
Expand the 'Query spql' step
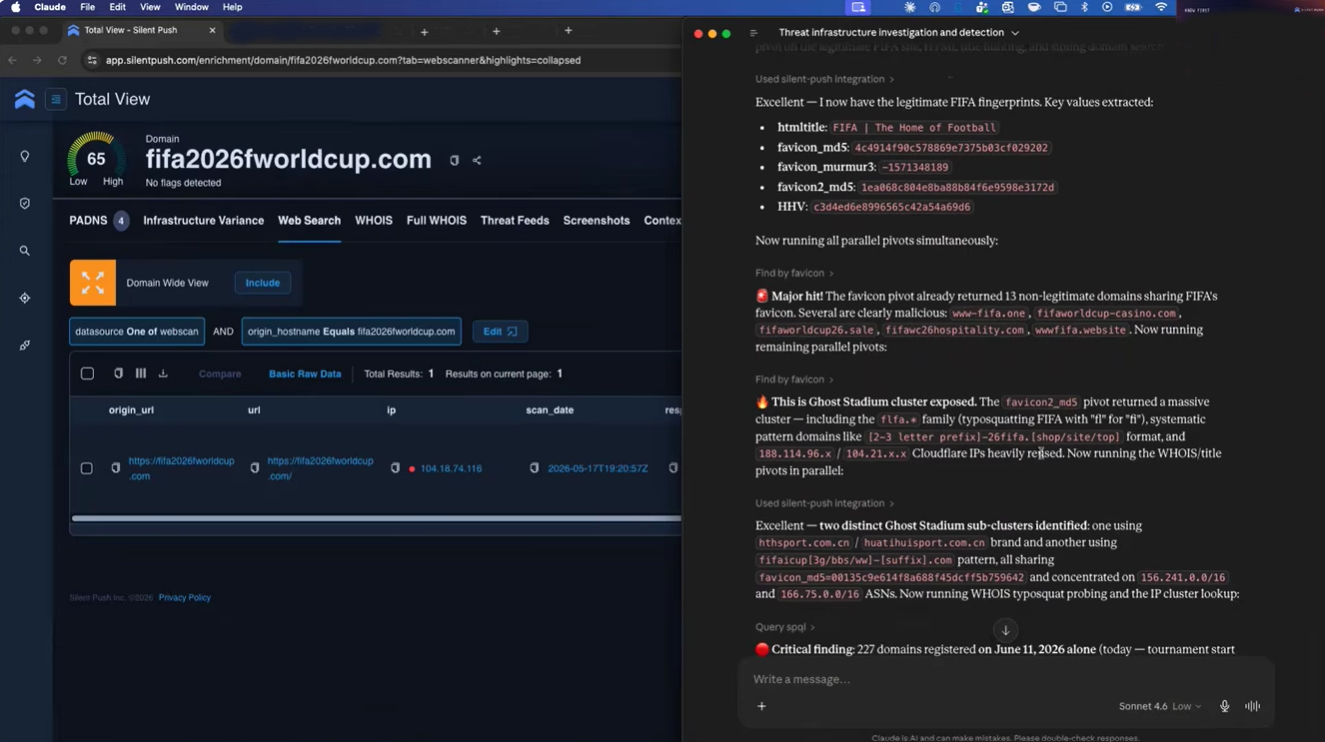pos(785,627)
